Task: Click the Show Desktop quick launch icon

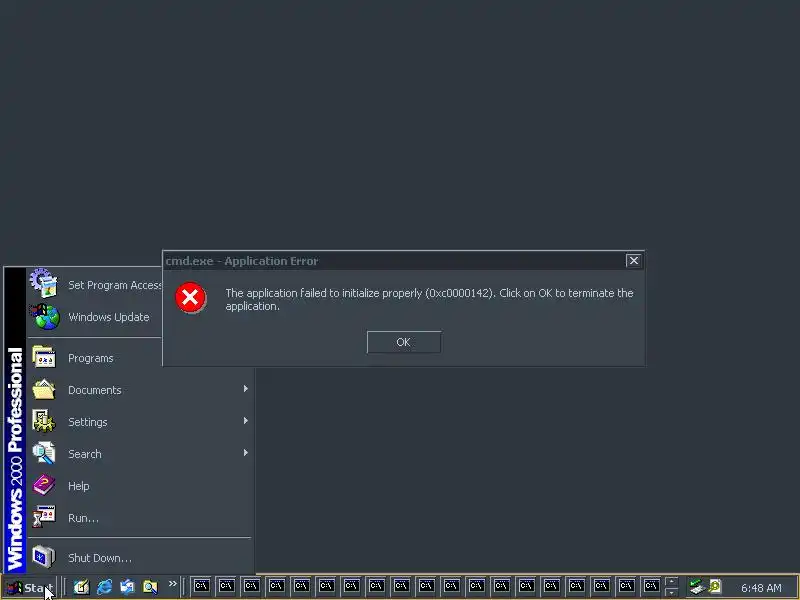Action: 81,587
